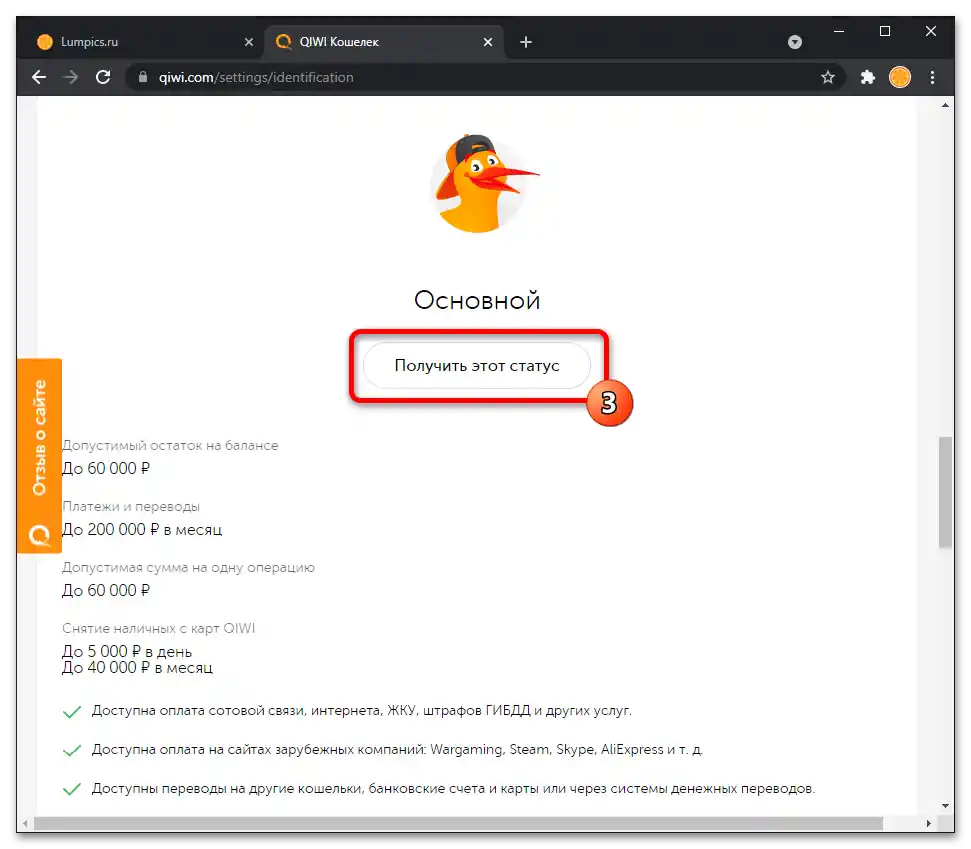Click the Основной status heading
Viewport: 971px width, 849px height.
[x=477, y=300]
